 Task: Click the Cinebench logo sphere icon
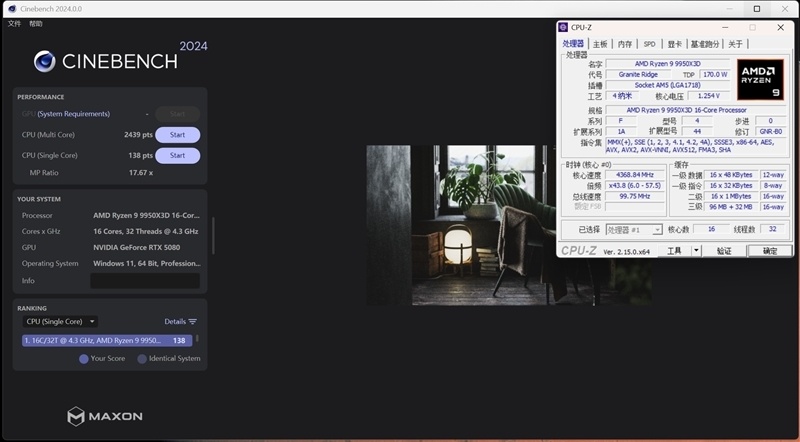click(x=45, y=61)
